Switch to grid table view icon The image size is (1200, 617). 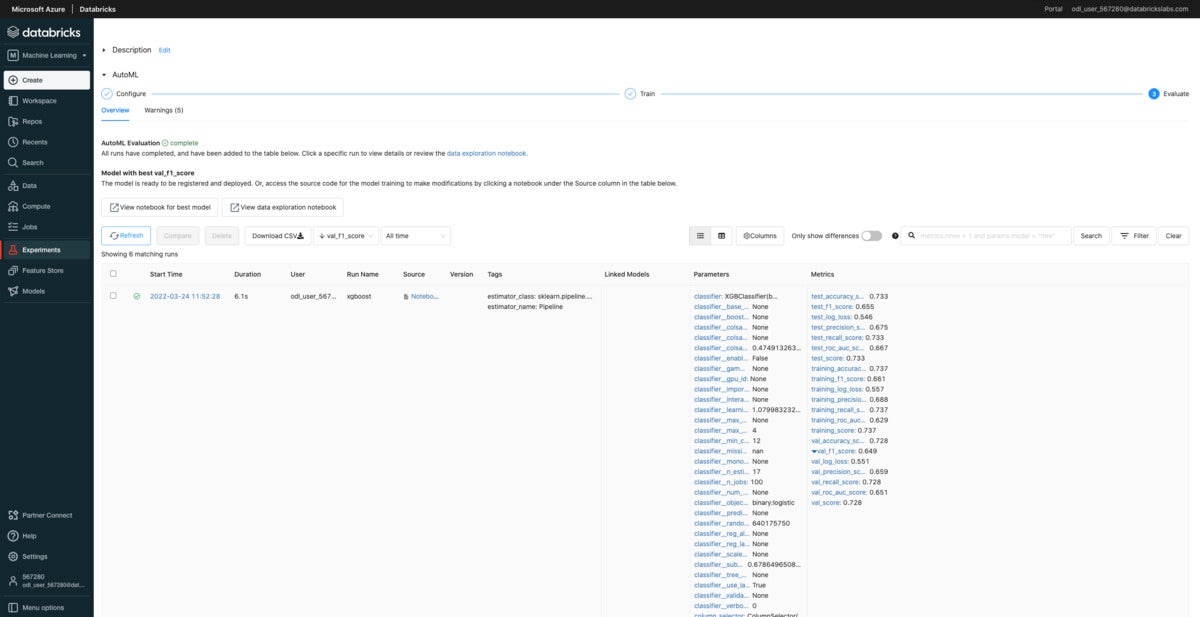pos(722,236)
